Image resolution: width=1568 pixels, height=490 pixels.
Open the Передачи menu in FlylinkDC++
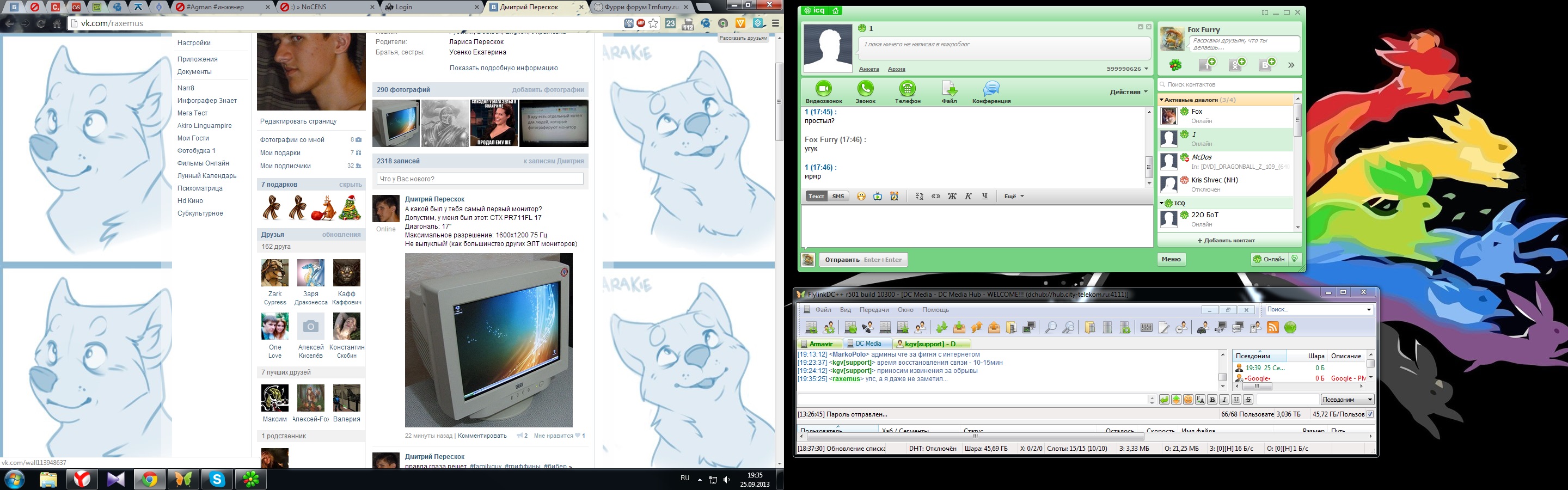coord(874,310)
